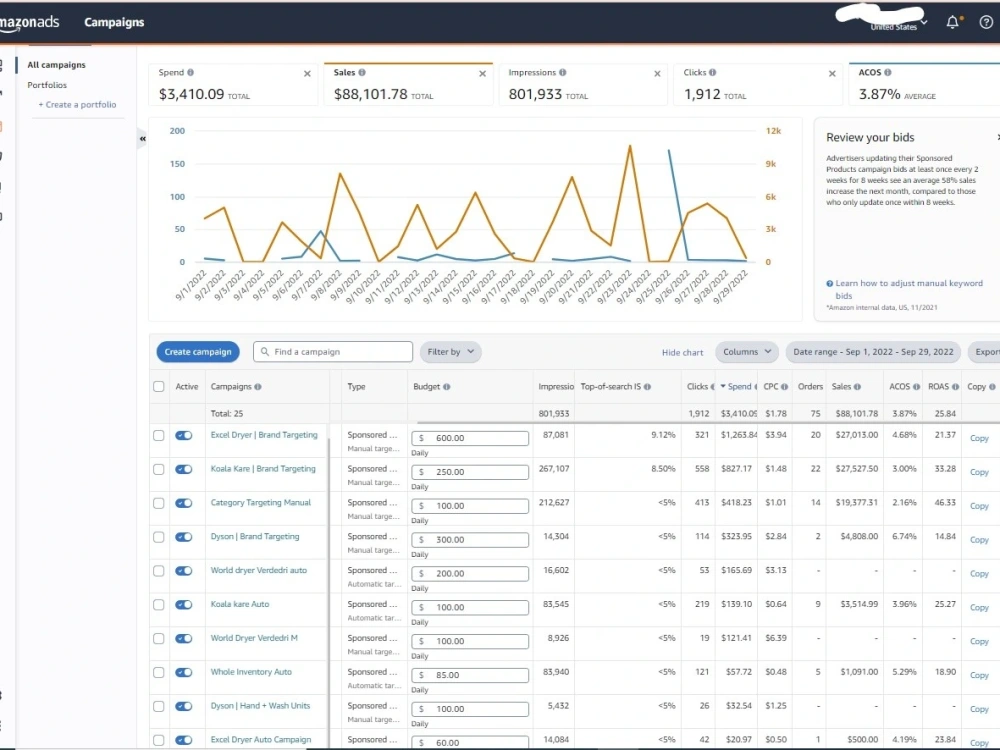Remove the Spend metric card

pos(307,74)
